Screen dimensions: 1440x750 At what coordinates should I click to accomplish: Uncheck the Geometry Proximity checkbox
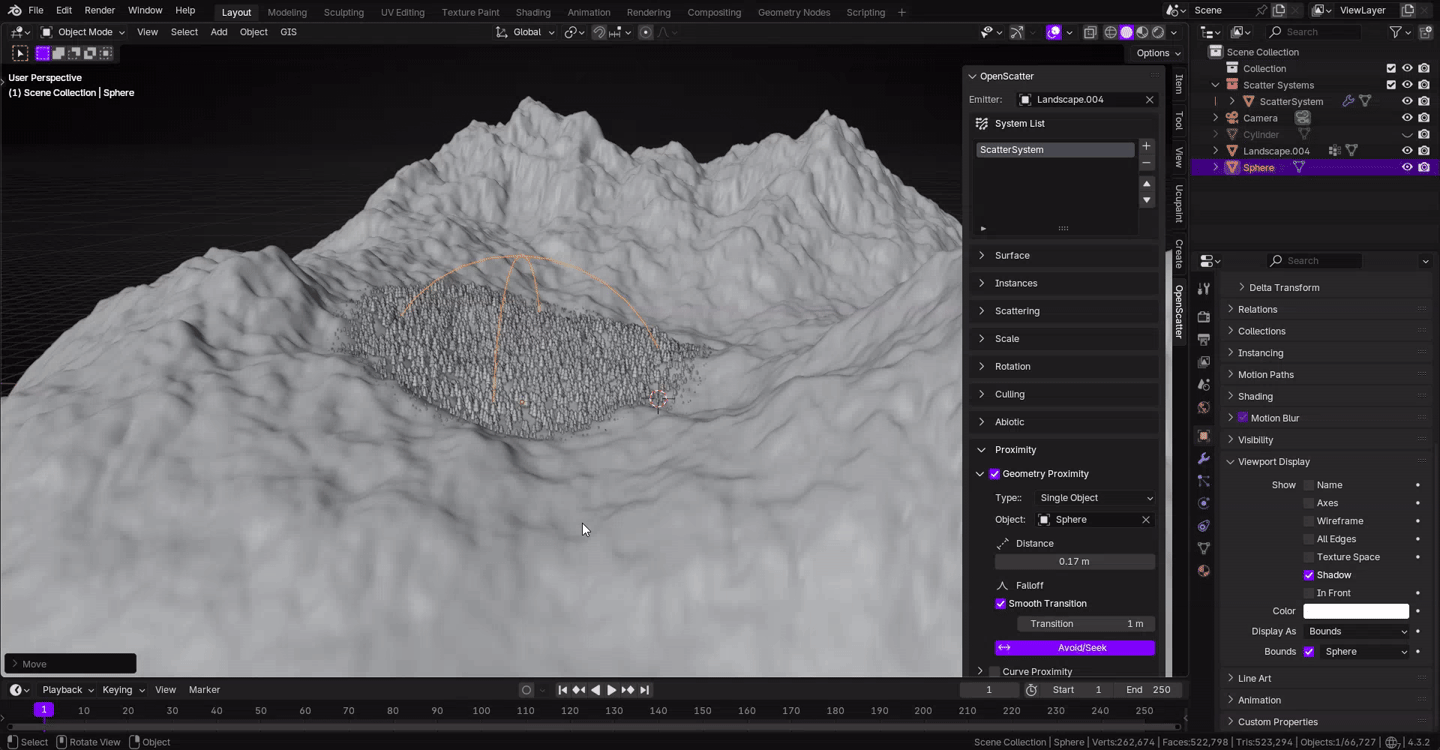(995, 474)
